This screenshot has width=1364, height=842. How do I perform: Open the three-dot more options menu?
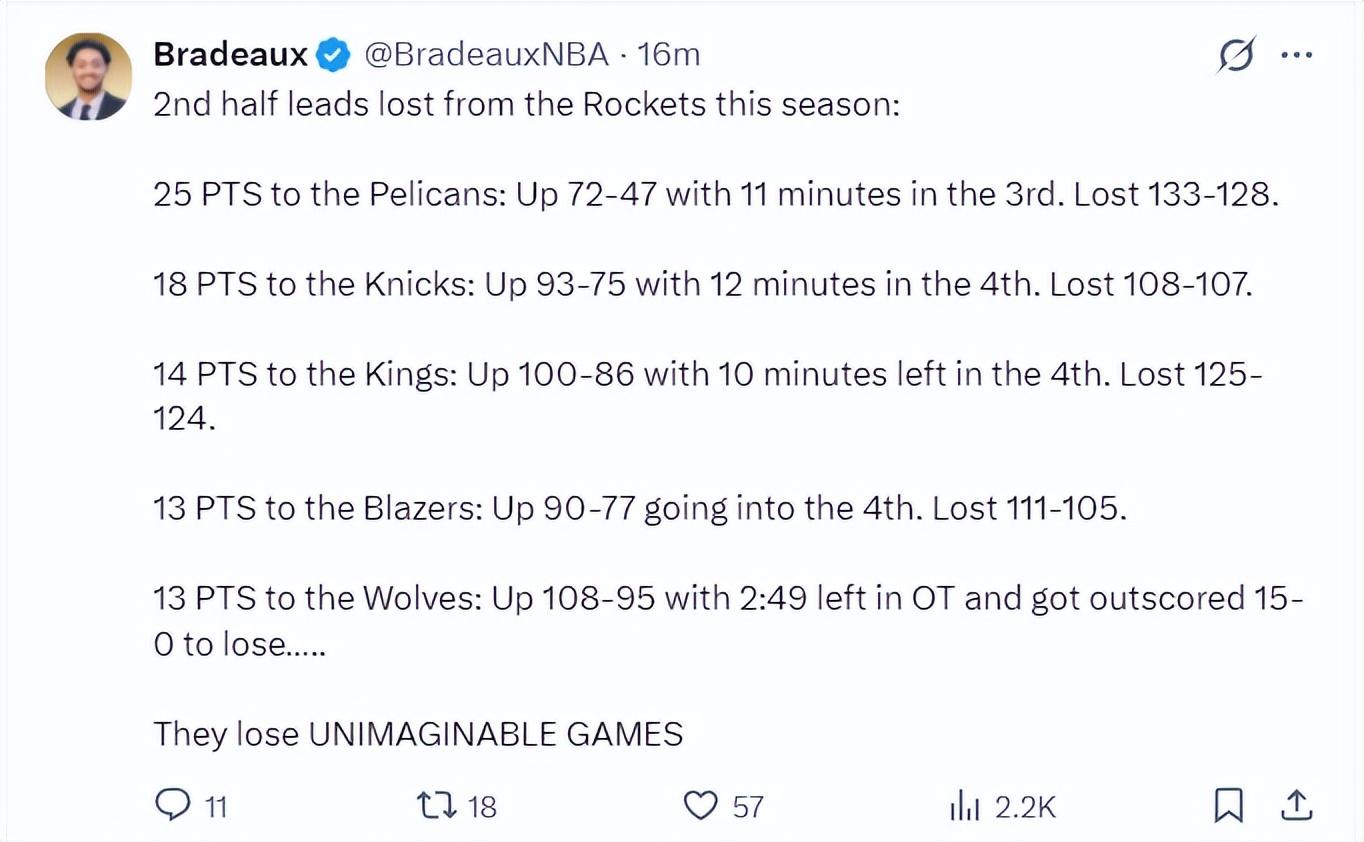1296,55
